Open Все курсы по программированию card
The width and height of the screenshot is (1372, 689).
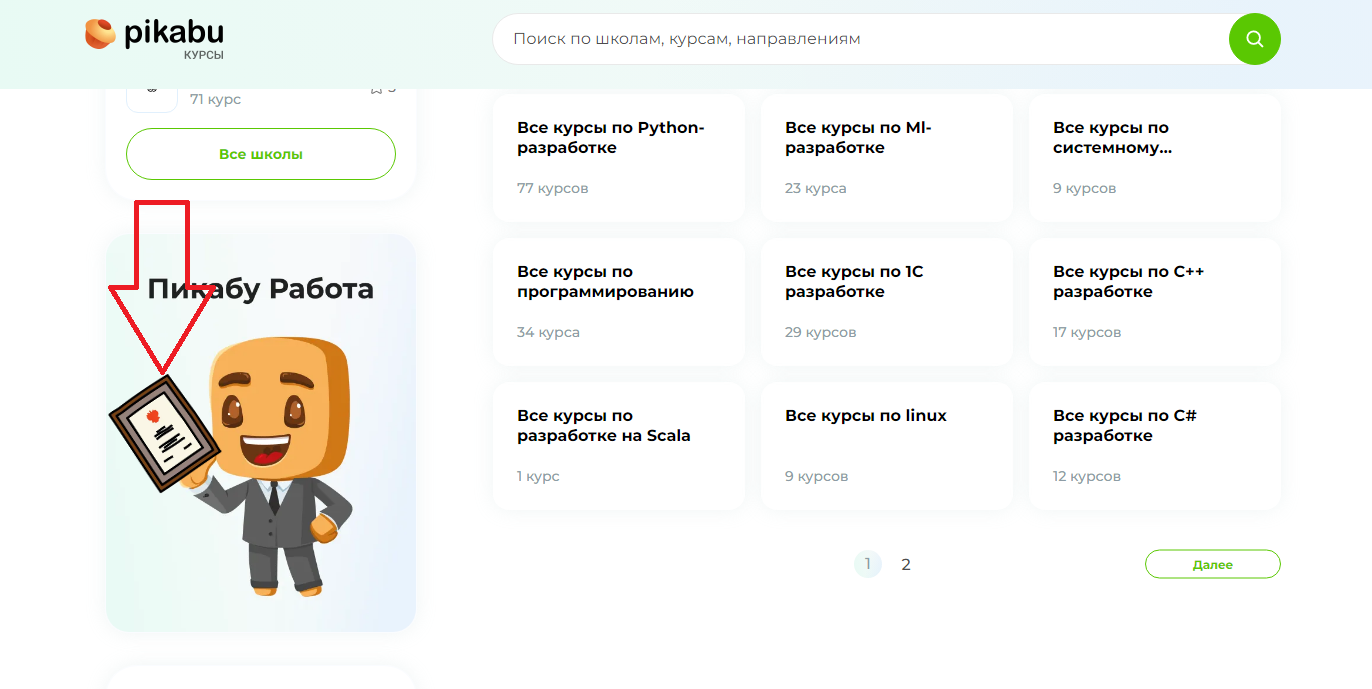(x=619, y=302)
